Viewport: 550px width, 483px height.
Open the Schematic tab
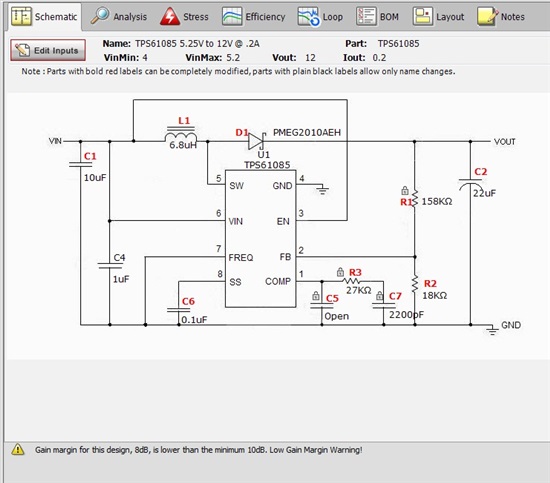pos(45,16)
